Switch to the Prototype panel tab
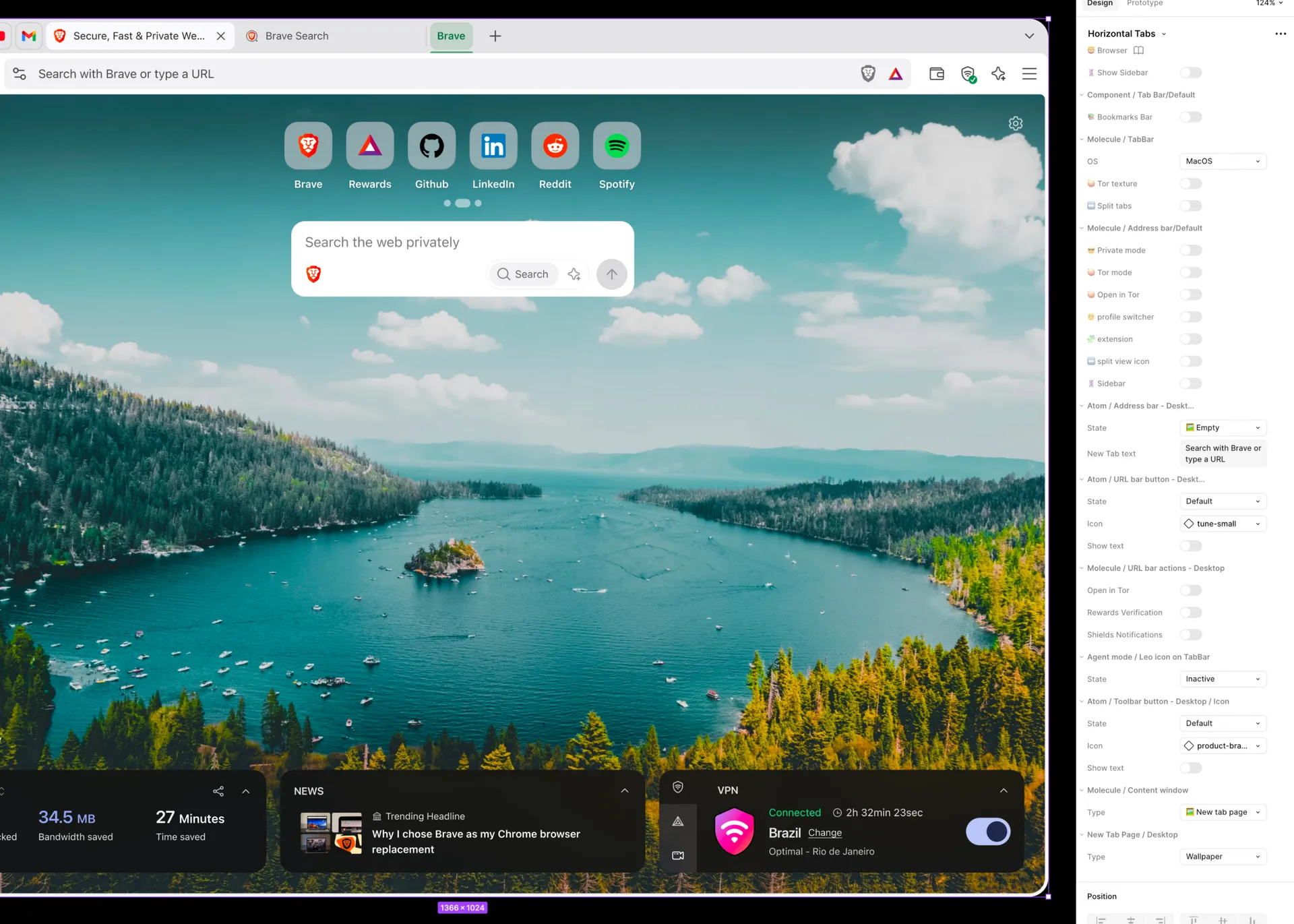This screenshot has height=924, width=1294. pos(1144,4)
